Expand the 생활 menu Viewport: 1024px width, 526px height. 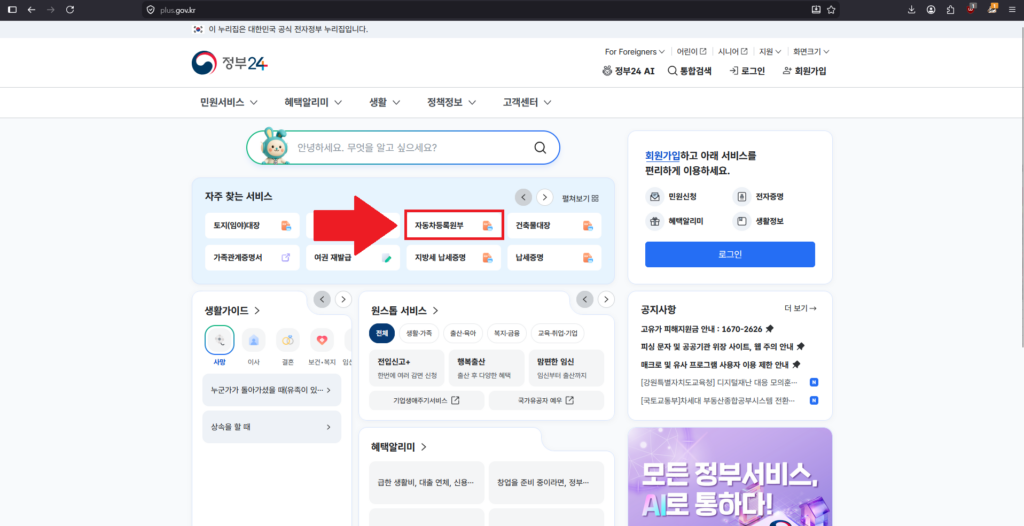(385, 103)
